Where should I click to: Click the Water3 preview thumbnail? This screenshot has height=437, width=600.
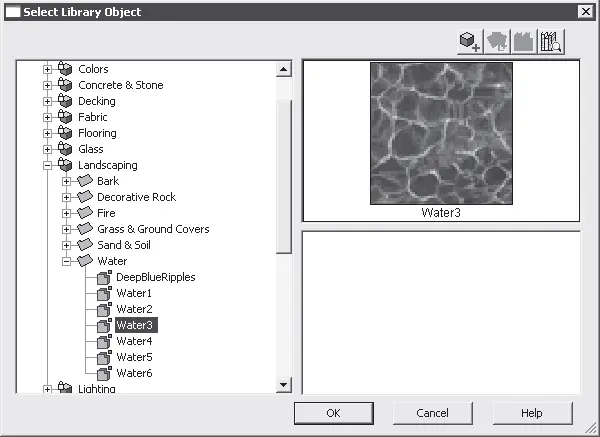coord(441,133)
